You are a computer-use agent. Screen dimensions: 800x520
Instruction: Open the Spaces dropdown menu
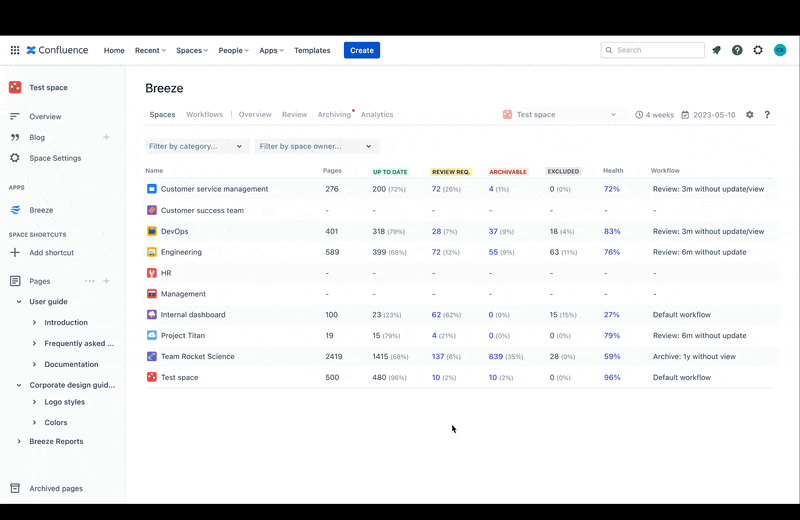pyautogui.click(x=192, y=51)
